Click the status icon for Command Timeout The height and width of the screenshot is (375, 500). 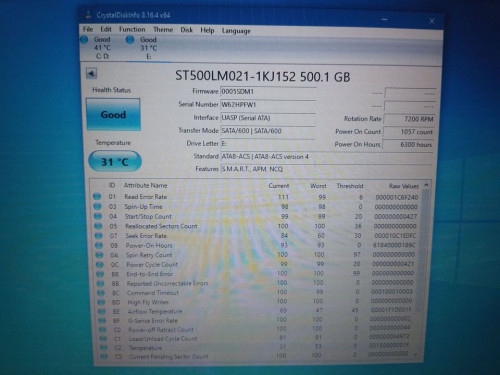(101, 293)
